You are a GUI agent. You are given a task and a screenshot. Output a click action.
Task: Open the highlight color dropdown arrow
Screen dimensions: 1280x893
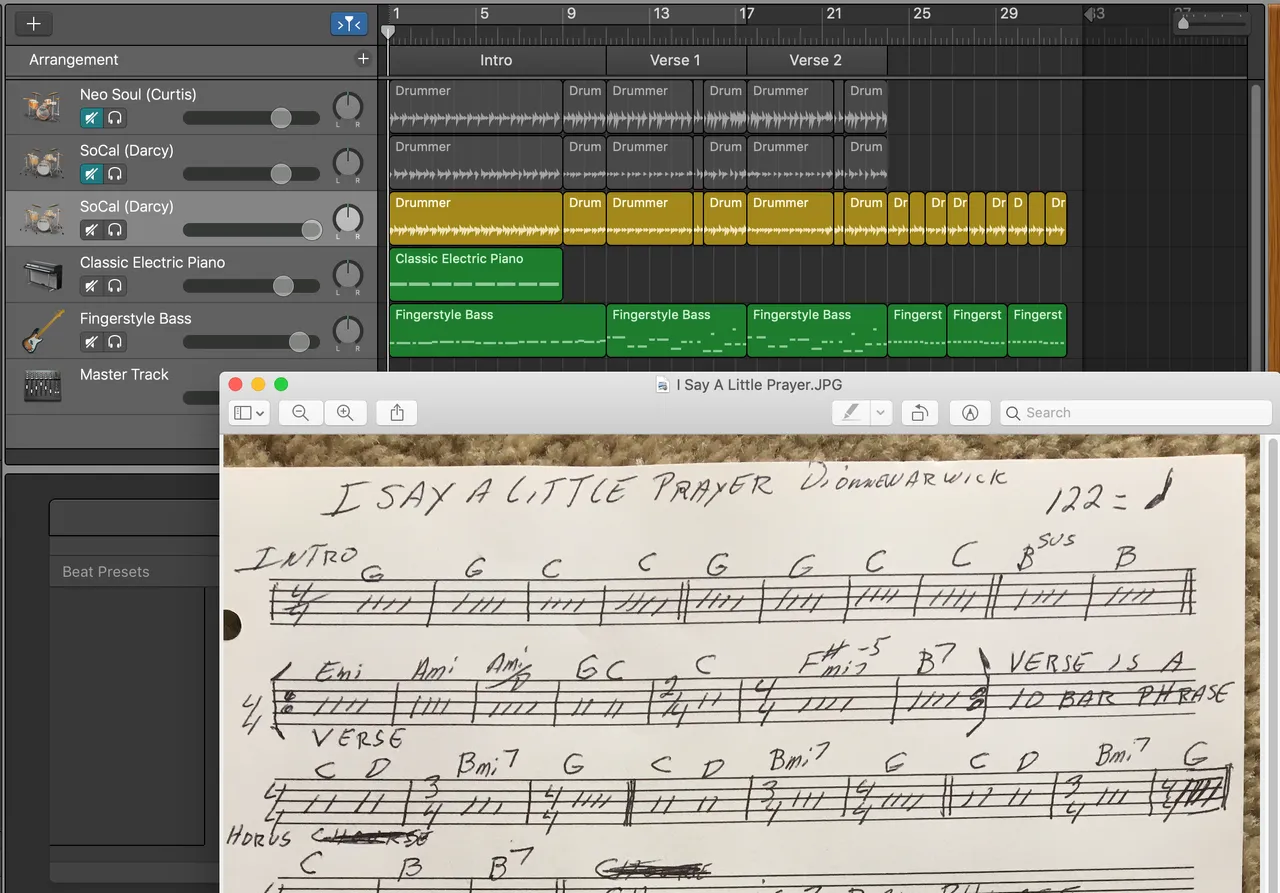pyautogui.click(x=880, y=412)
